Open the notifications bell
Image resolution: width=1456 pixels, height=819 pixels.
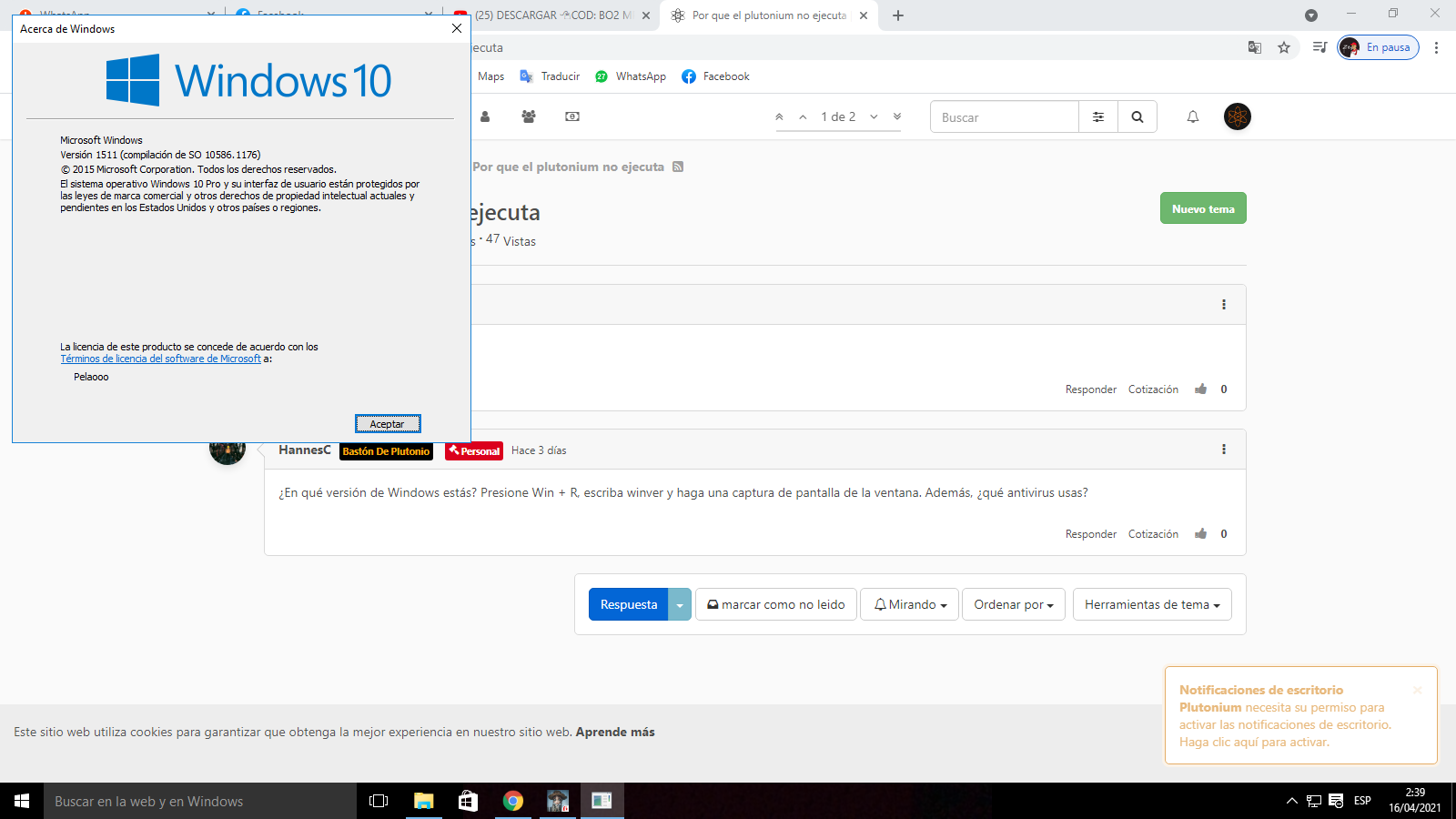[x=1193, y=116]
